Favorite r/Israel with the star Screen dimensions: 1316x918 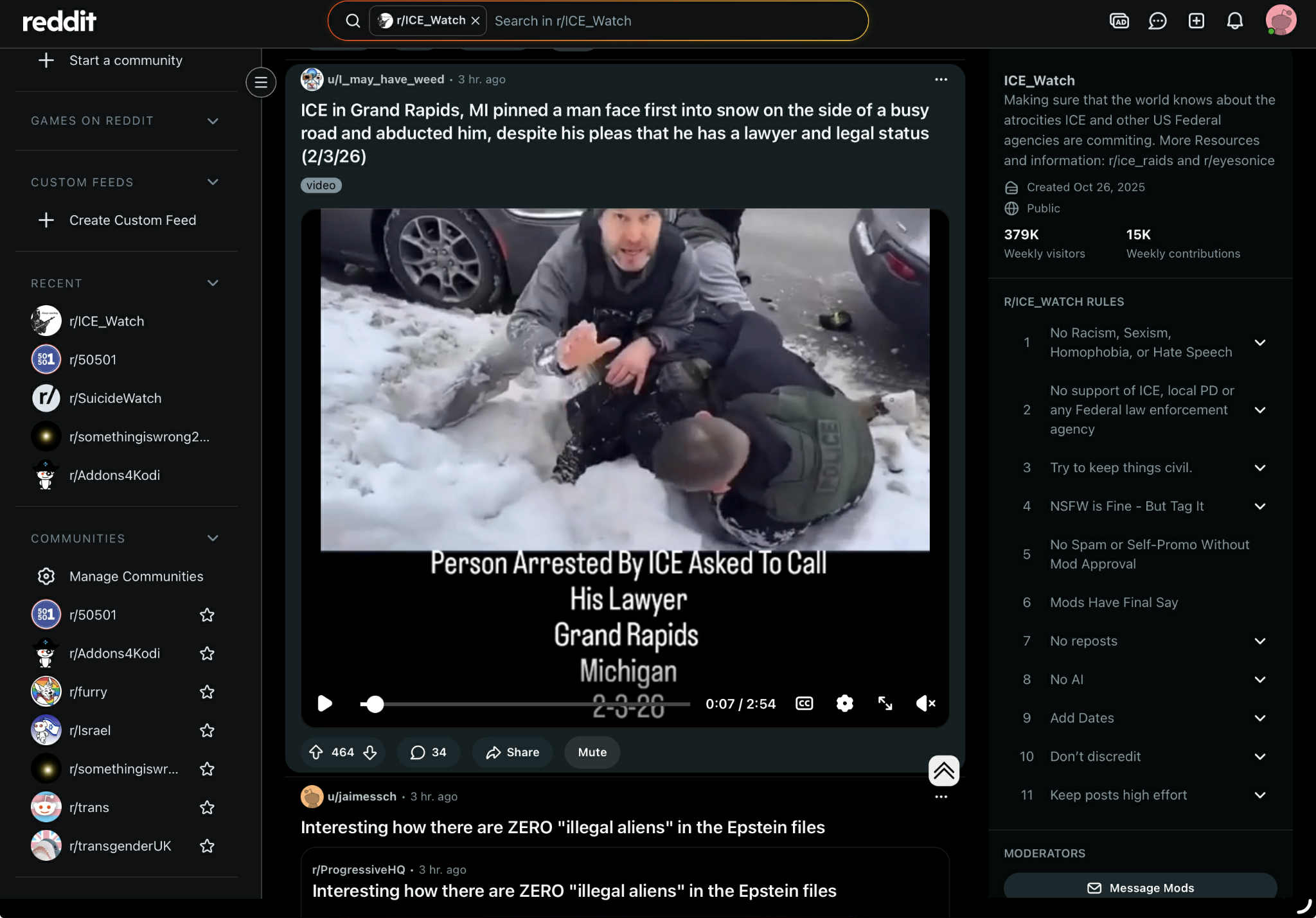point(207,730)
